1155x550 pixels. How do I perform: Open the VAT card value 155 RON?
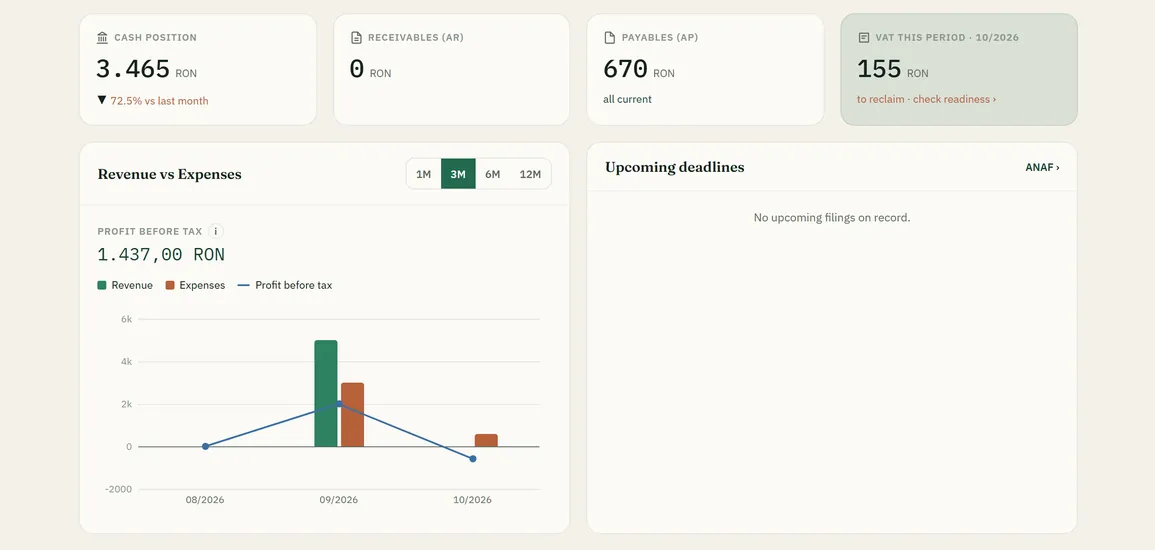[x=893, y=69]
